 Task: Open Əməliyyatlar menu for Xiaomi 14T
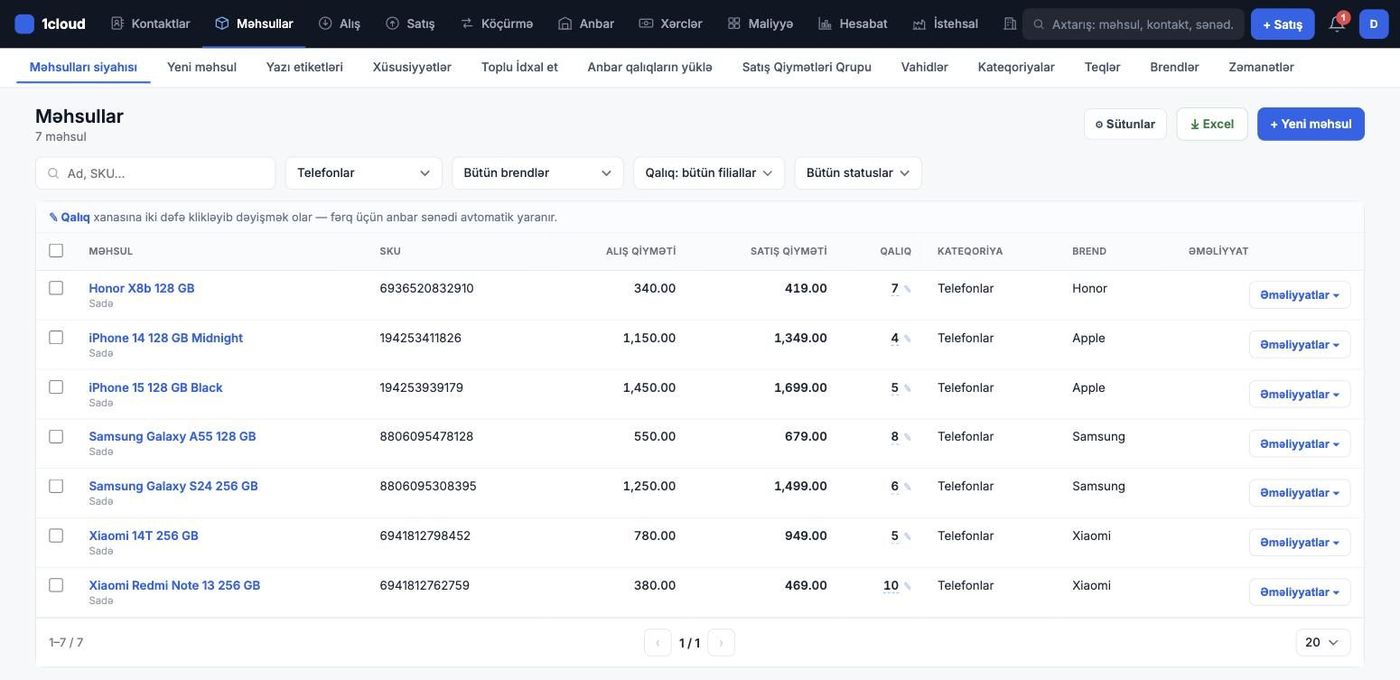[x=1300, y=542]
